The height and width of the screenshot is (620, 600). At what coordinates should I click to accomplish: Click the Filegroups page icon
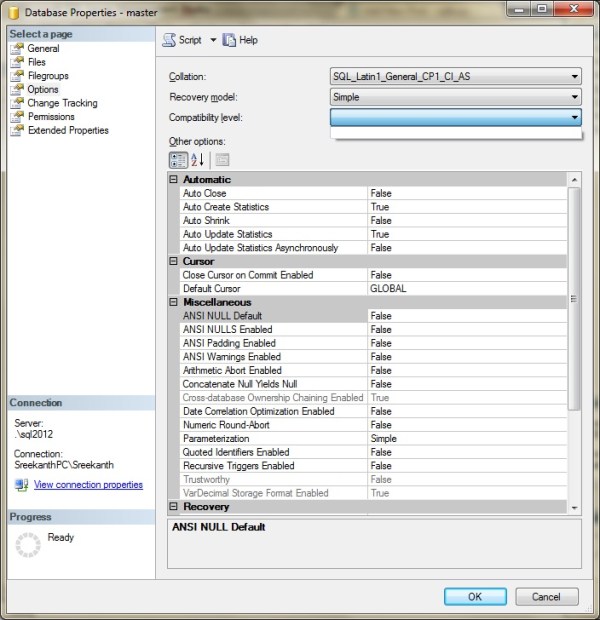(16, 75)
